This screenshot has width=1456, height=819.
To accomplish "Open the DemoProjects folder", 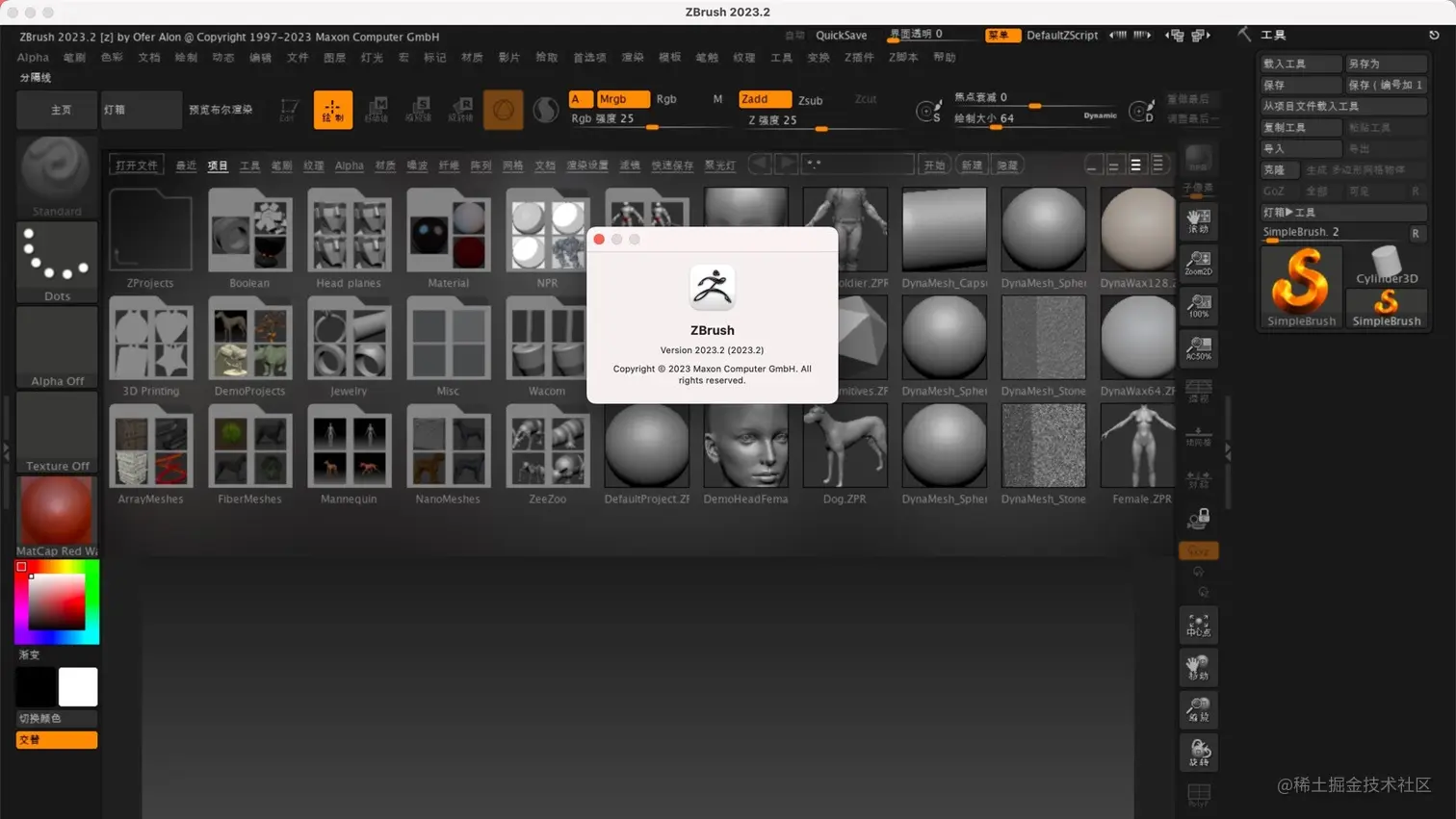I will [x=249, y=346].
